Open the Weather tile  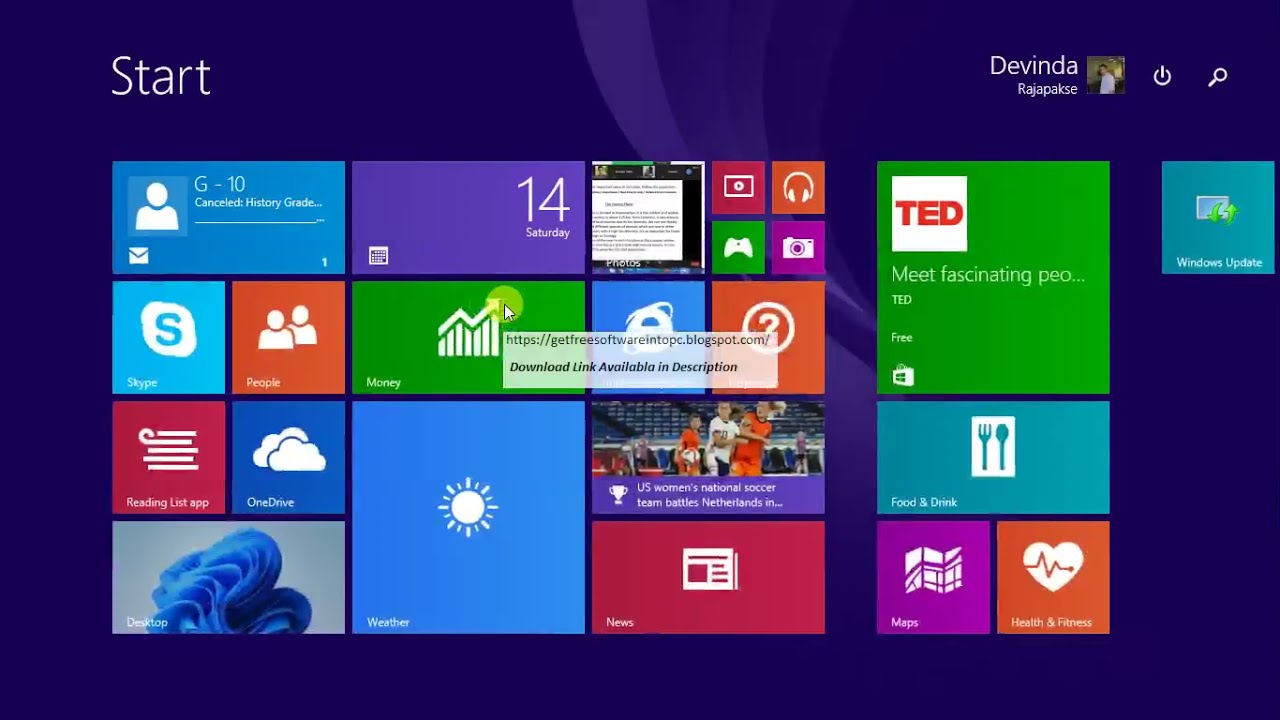click(x=468, y=517)
